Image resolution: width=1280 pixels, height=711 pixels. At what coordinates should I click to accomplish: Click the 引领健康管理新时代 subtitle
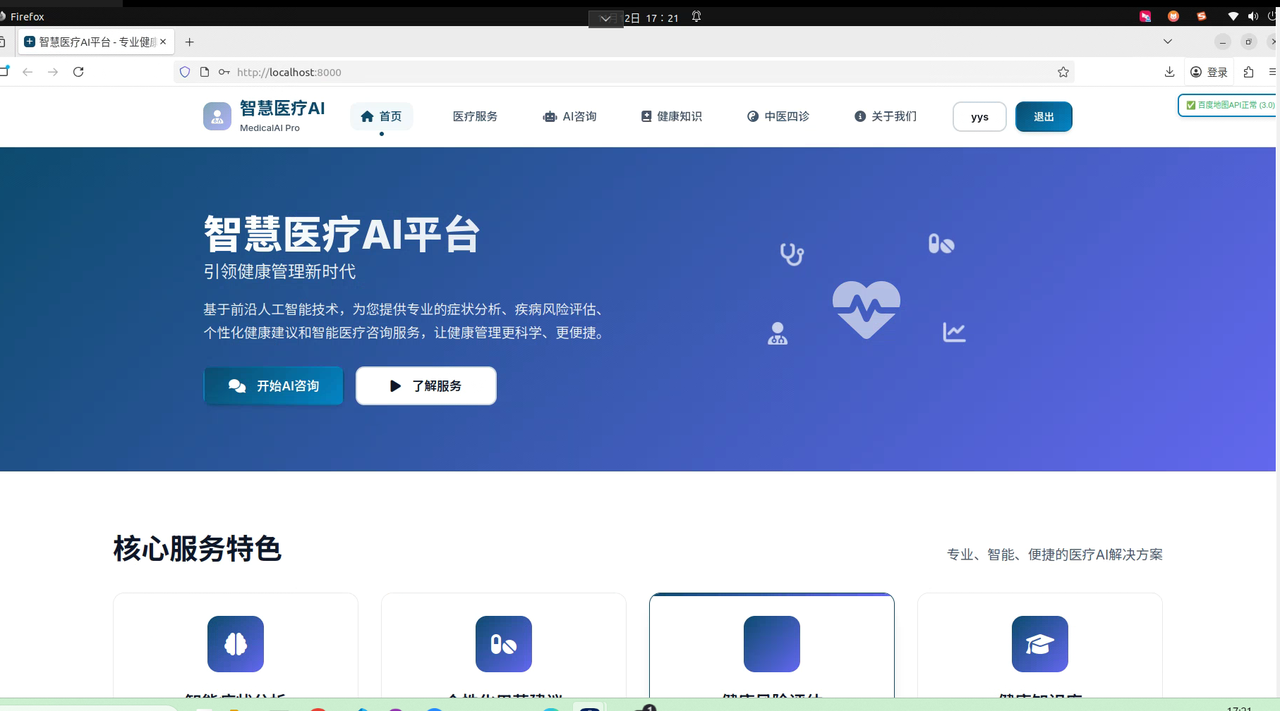click(x=279, y=272)
